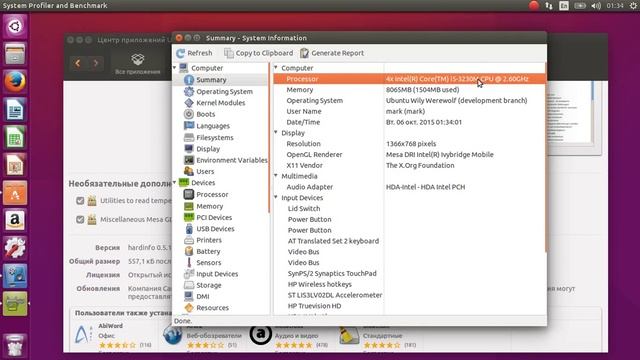Screen dimensions: 640x360
Task: Open the sound volume indicator
Action: [596, 6]
